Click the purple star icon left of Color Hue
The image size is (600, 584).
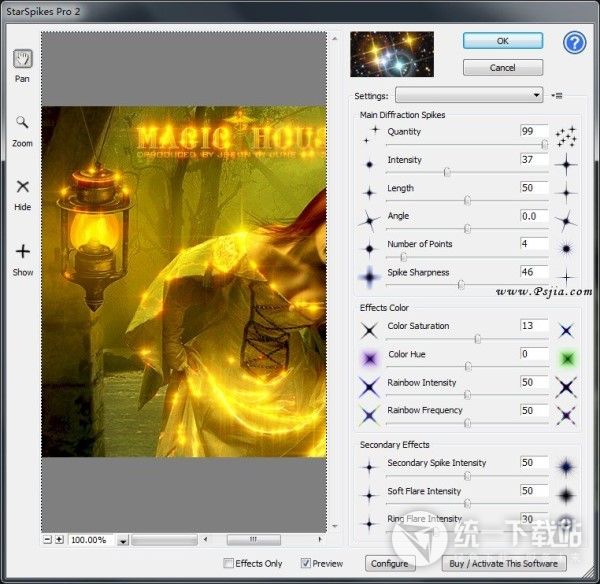coord(370,359)
